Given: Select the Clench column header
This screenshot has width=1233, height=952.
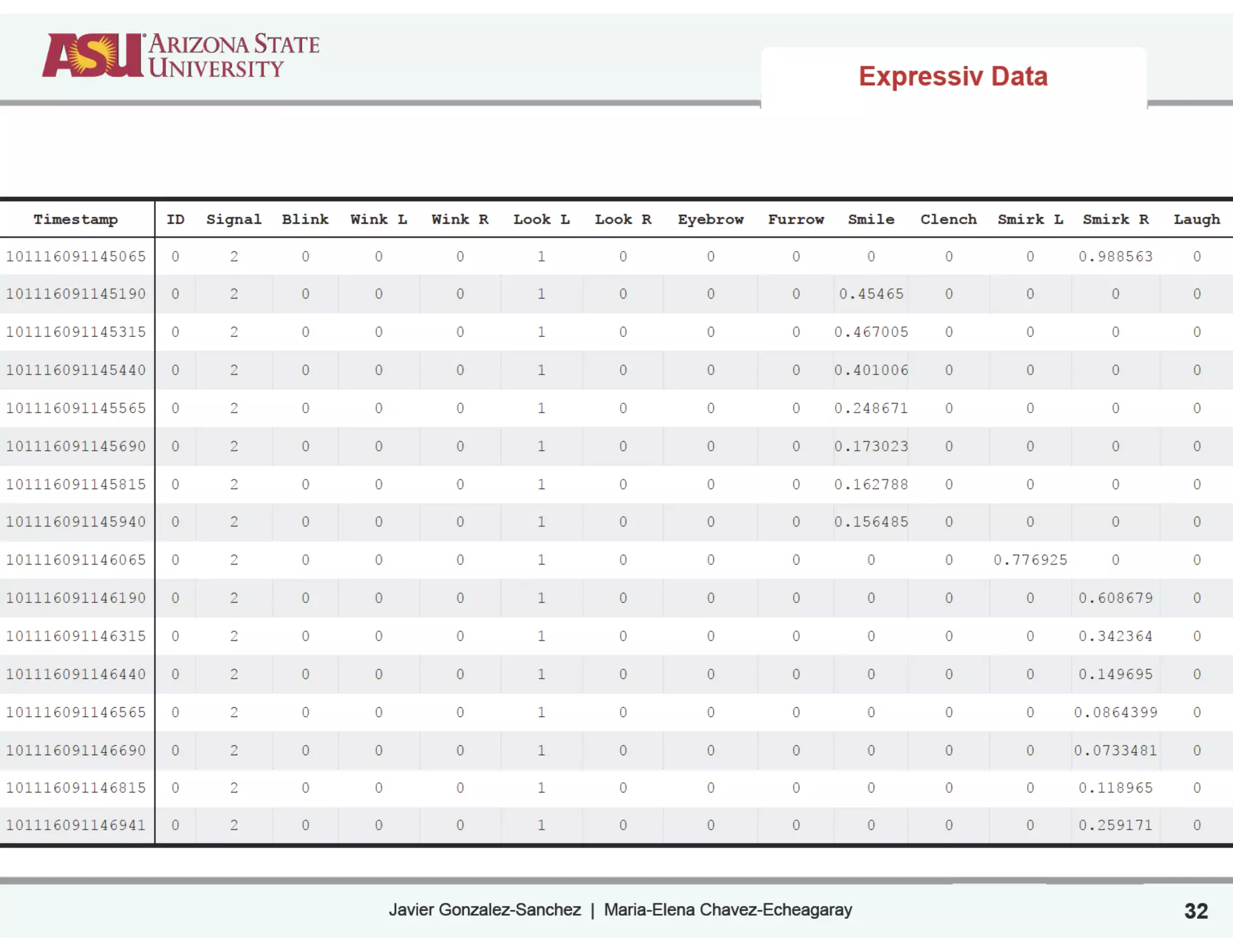Looking at the screenshot, I should (948, 220).
